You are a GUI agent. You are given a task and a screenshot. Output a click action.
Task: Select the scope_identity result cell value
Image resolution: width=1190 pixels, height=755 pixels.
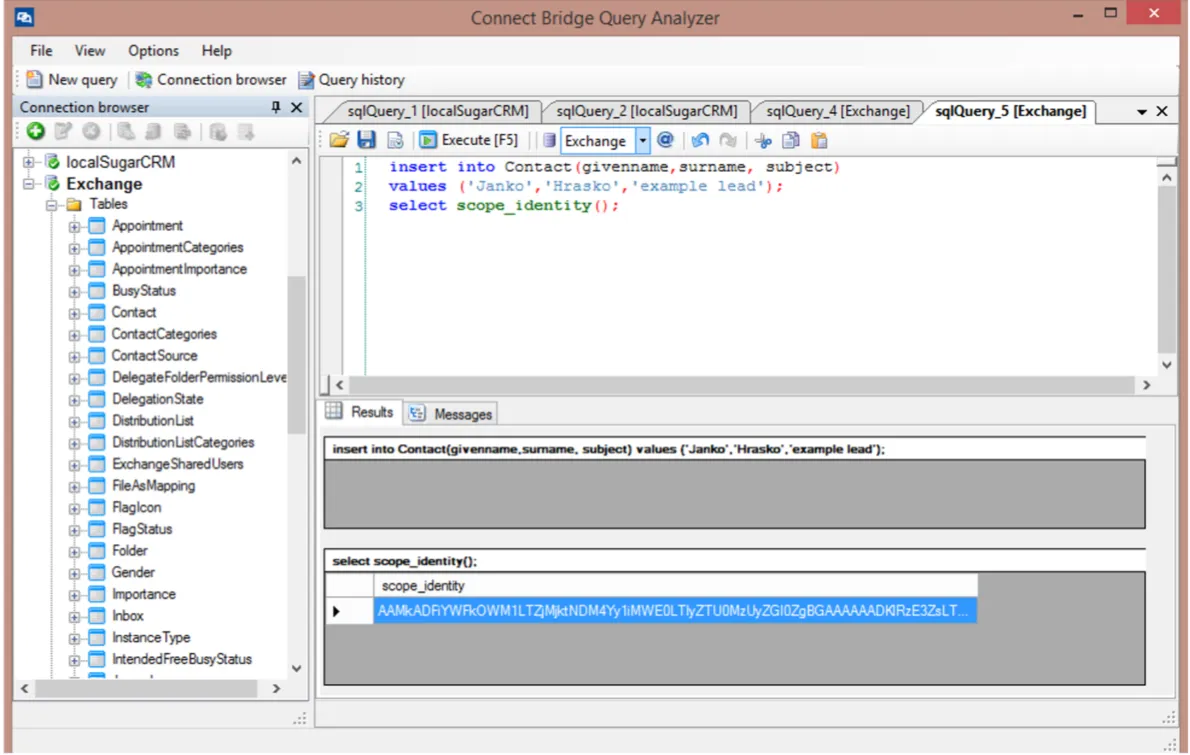tap(675, 610)
